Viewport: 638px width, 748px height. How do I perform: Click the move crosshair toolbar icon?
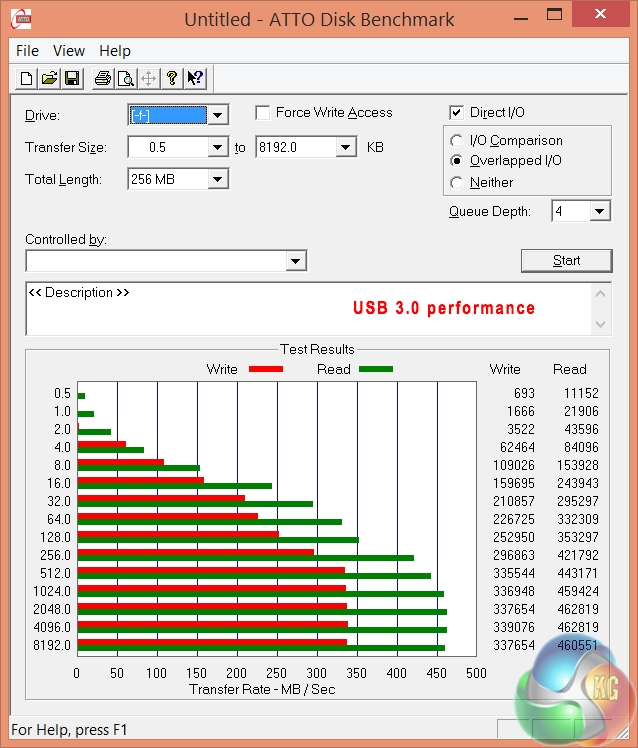148,78
